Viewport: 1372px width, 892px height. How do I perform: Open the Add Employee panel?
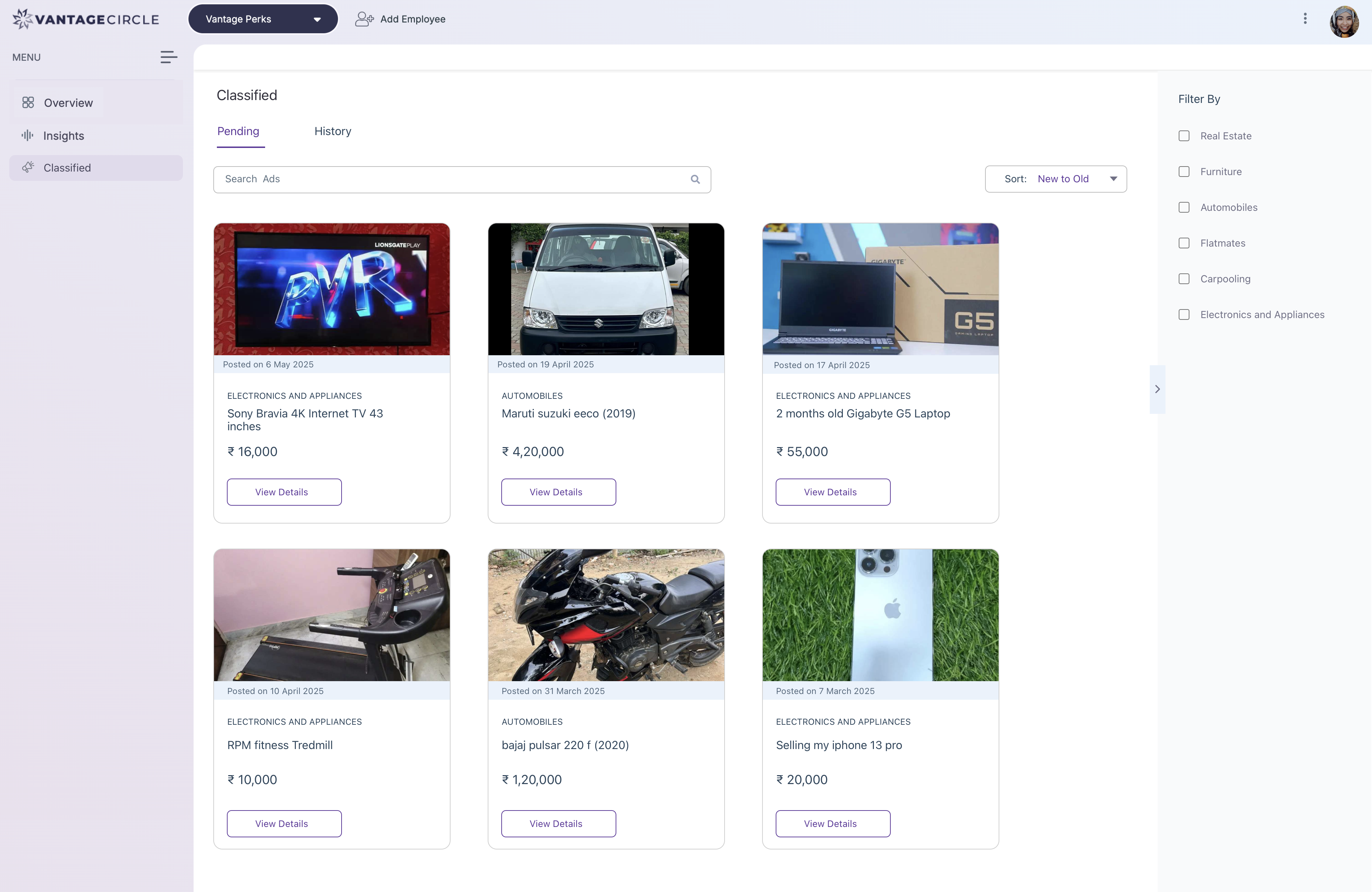pyautogui.click(x=400, y=19)
